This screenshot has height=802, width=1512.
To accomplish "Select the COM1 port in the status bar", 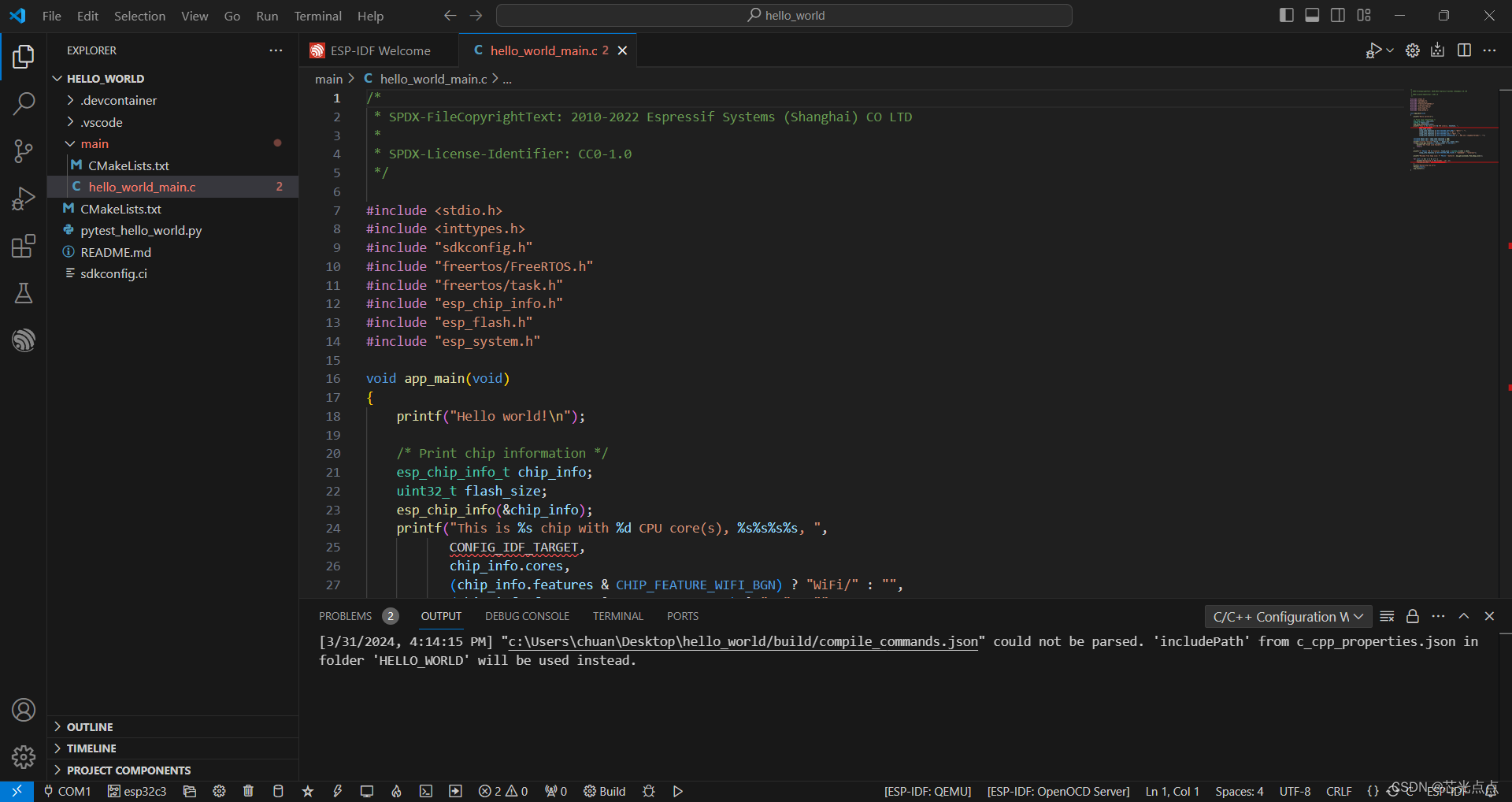I will tap(68, 792).
